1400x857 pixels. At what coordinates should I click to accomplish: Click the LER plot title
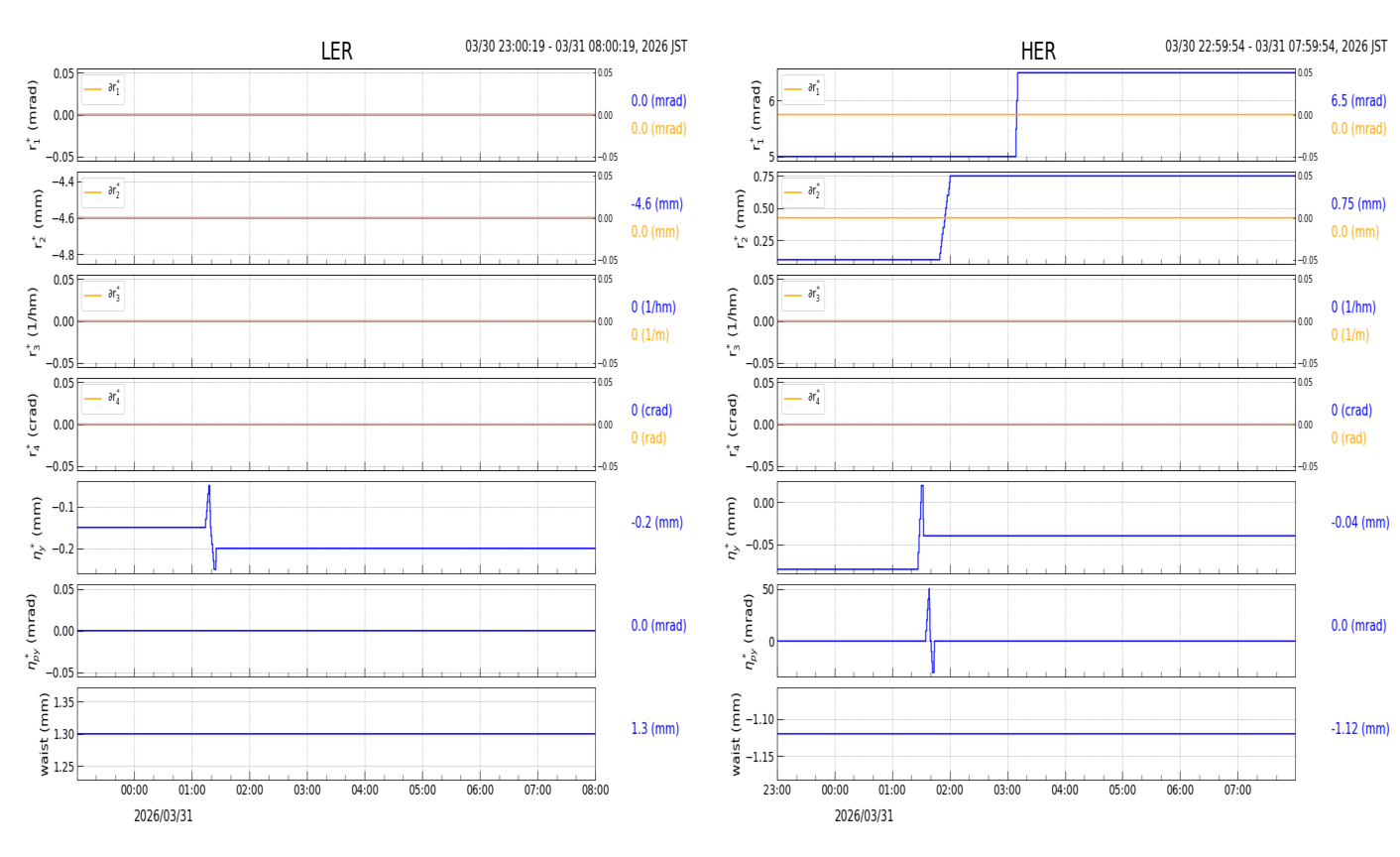click(336, 52)
